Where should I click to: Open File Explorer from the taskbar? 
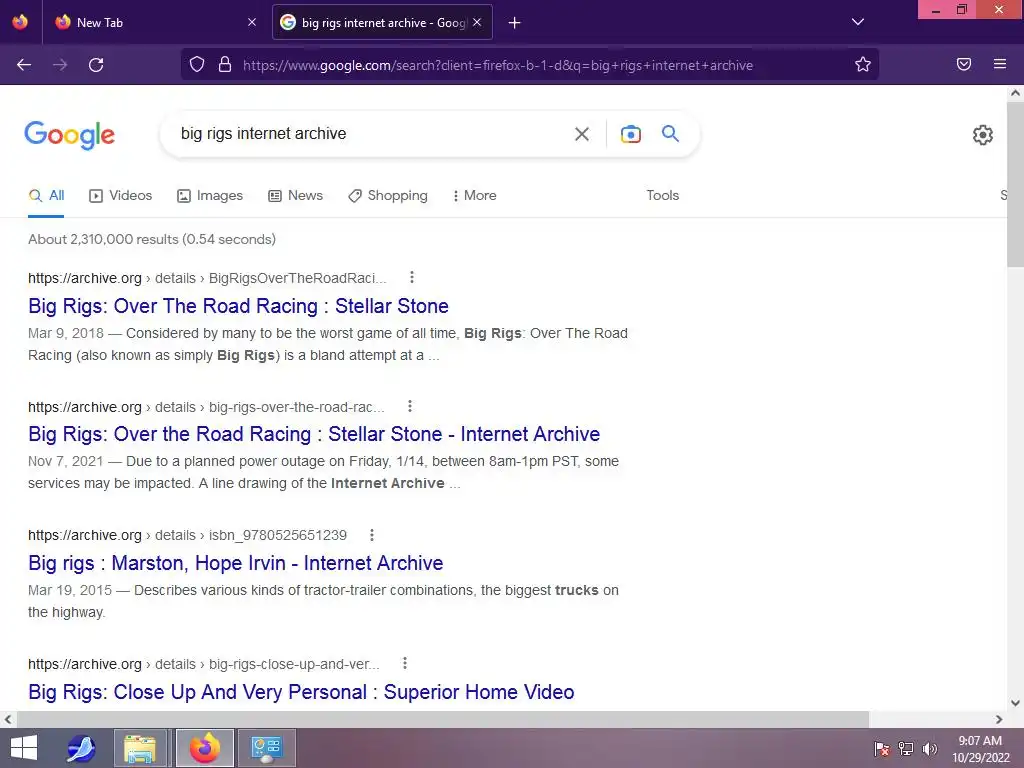[140, 748]
